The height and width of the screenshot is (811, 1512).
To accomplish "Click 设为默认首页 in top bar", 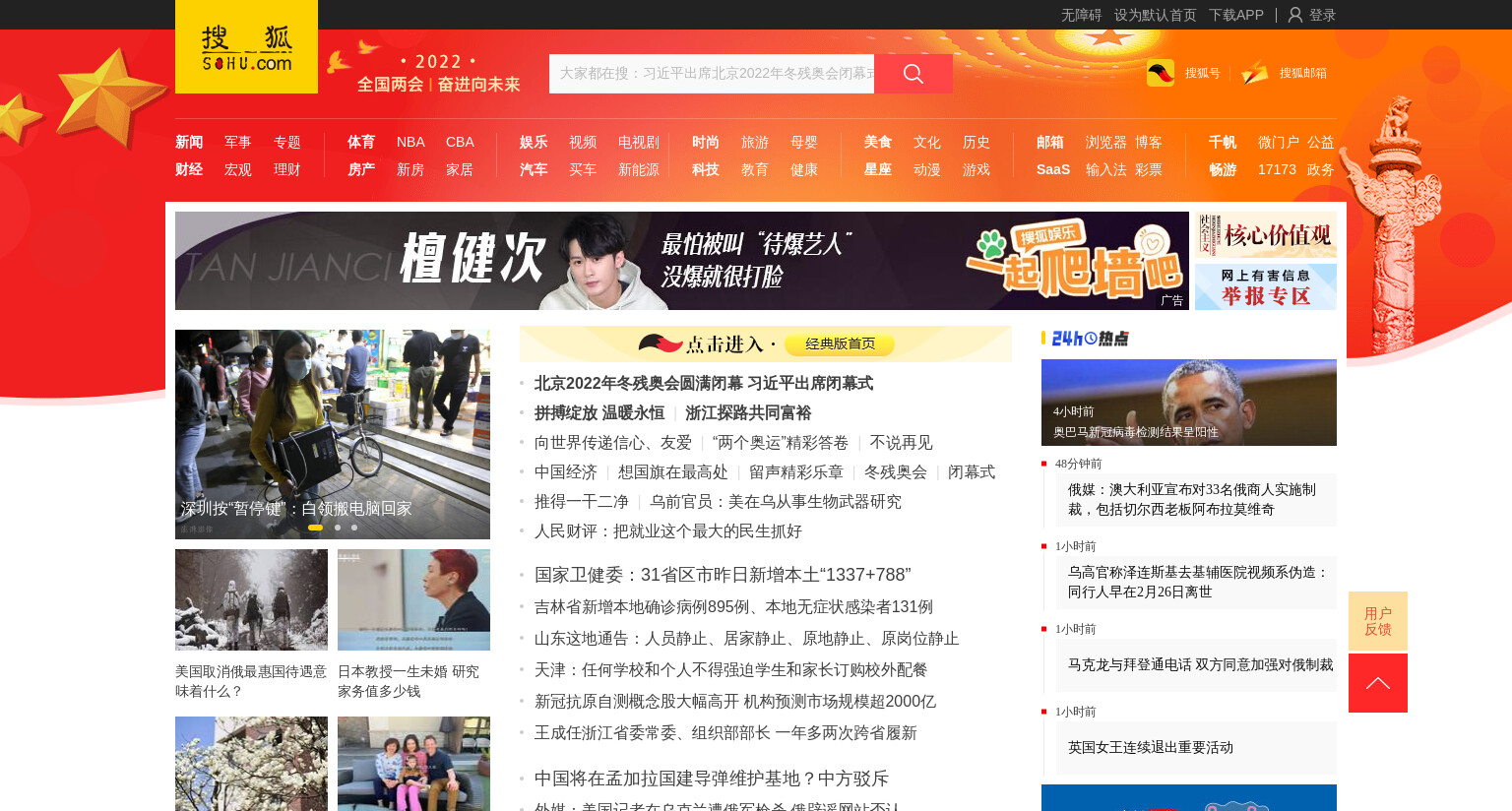I will coord(1156,15).
